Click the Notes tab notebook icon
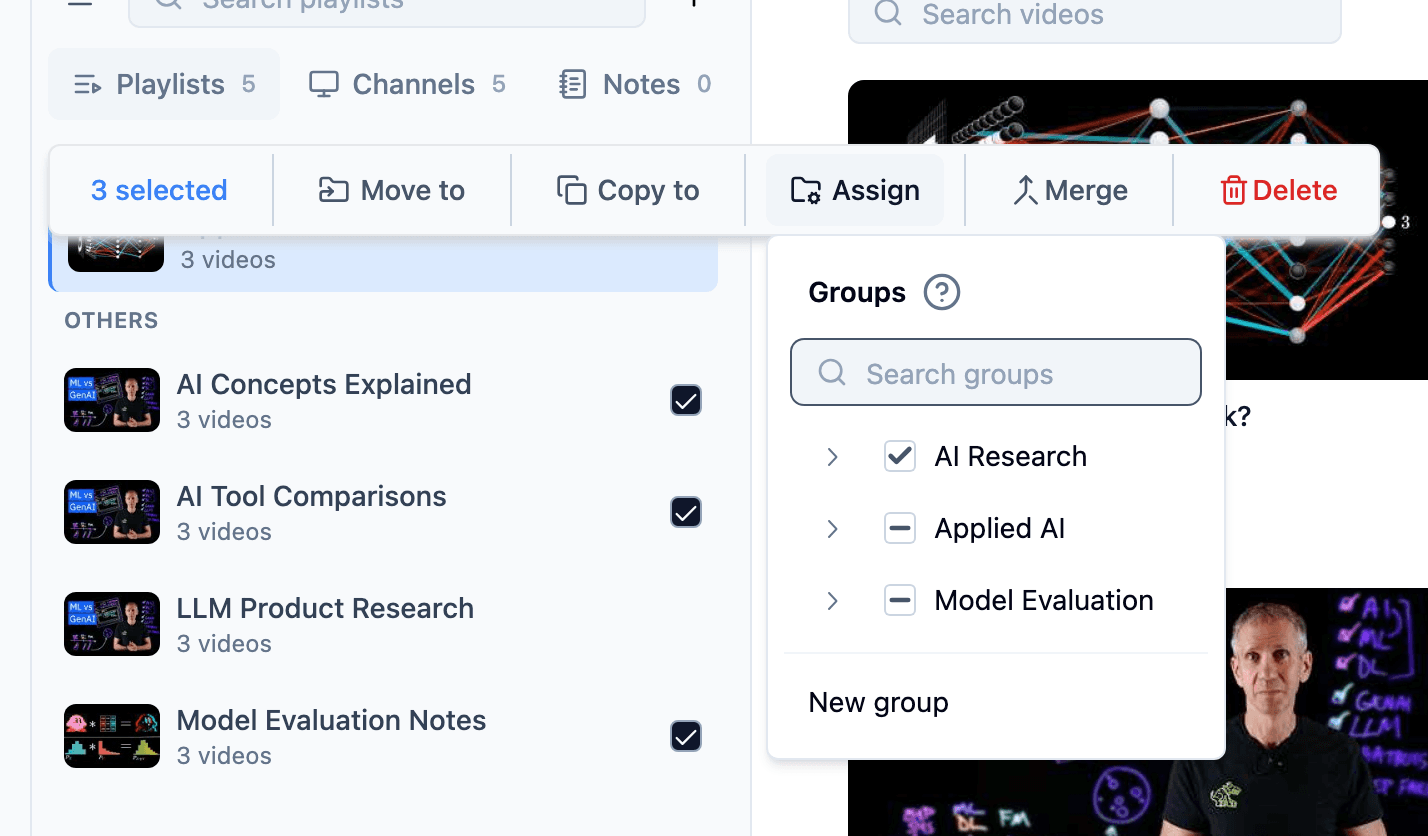This screenshot has width=1428, height=836. pyautogui.click(x=572, y=85)
